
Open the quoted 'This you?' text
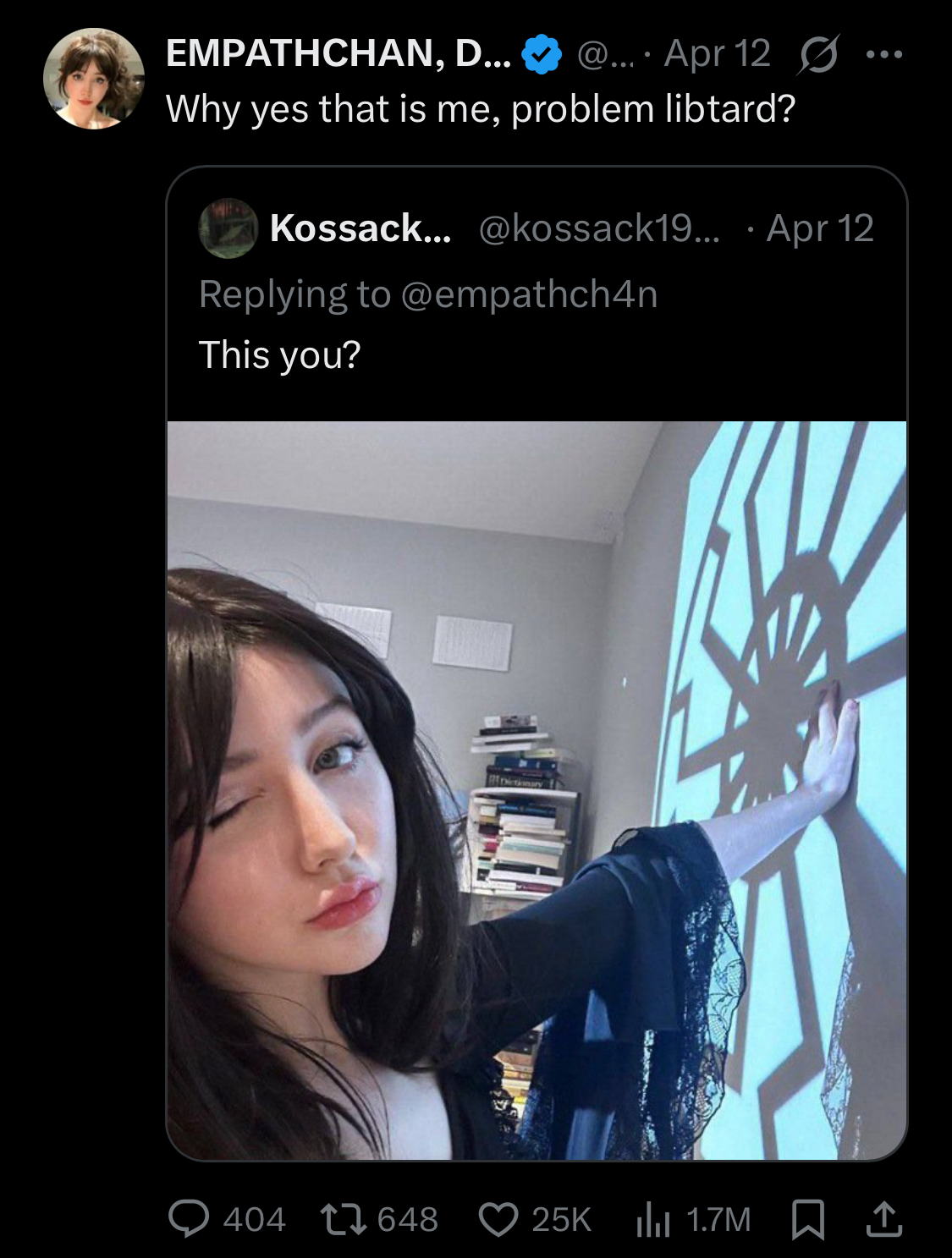coord(279,354)
